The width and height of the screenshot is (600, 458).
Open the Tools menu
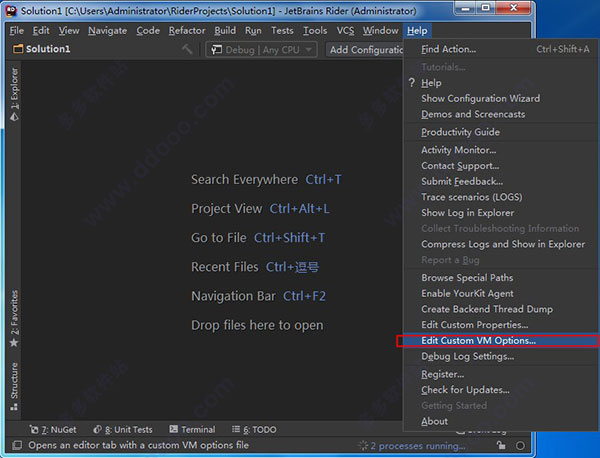point(315,31)
